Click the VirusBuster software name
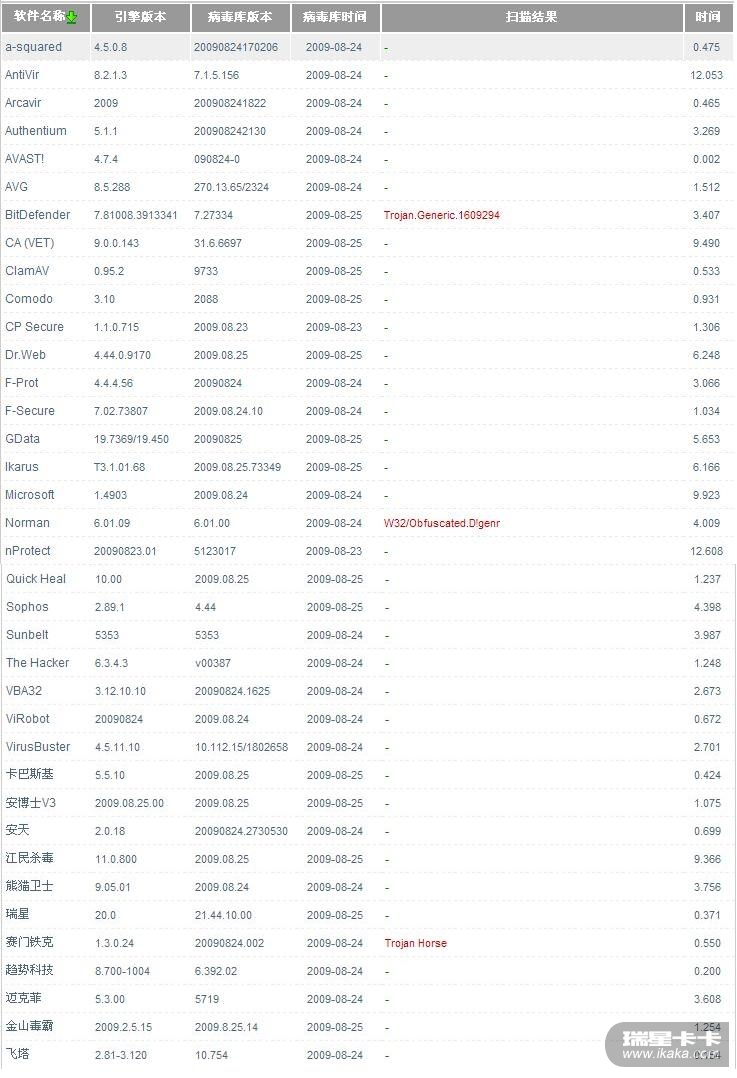737x1078 pixels. coord(38,747)
